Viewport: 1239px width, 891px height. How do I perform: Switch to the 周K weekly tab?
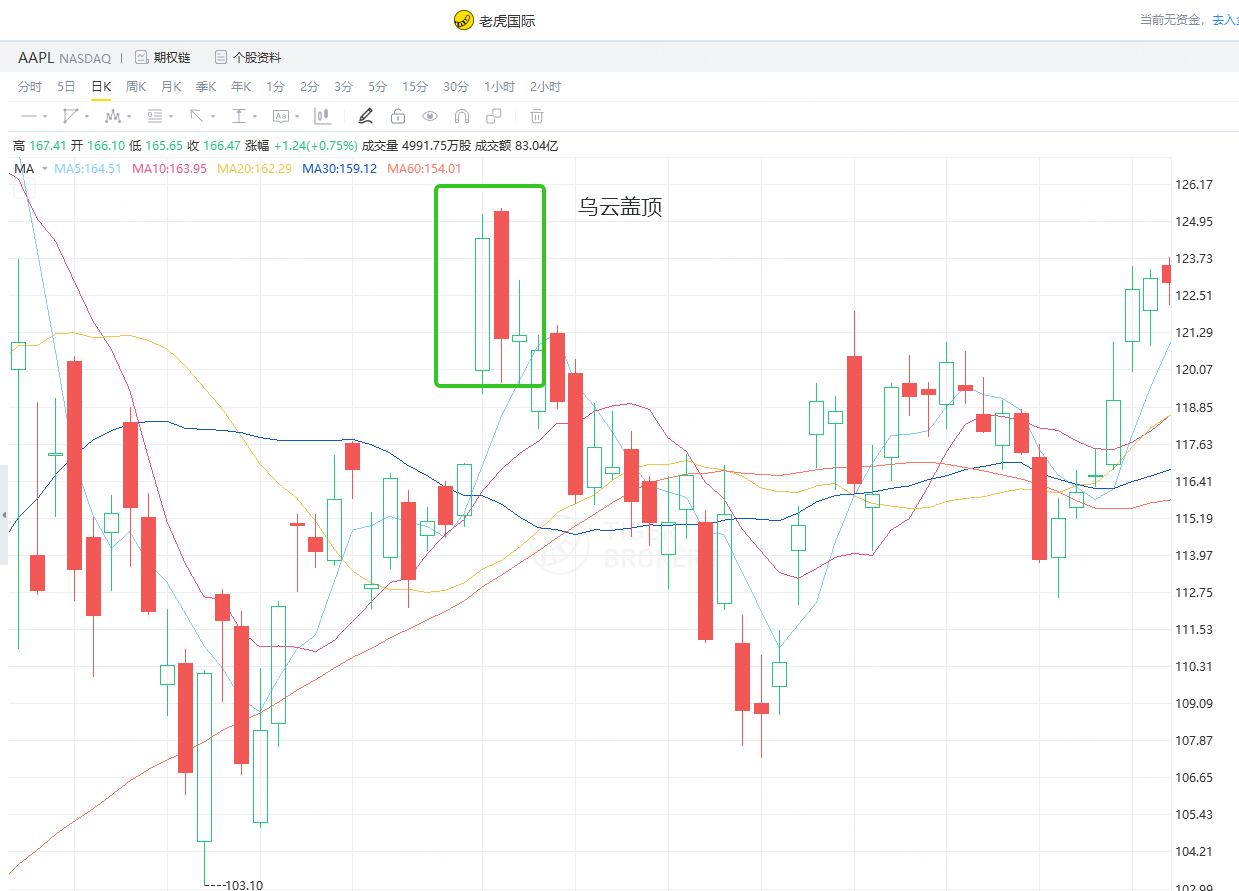(x=136, y=87)
